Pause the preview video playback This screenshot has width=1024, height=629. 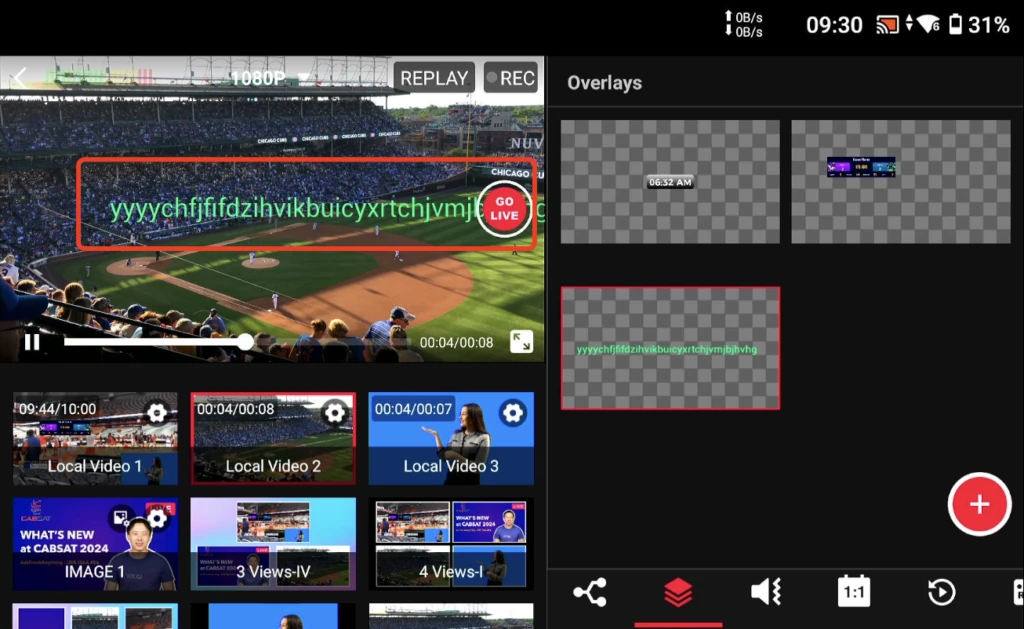coord(32,342)
